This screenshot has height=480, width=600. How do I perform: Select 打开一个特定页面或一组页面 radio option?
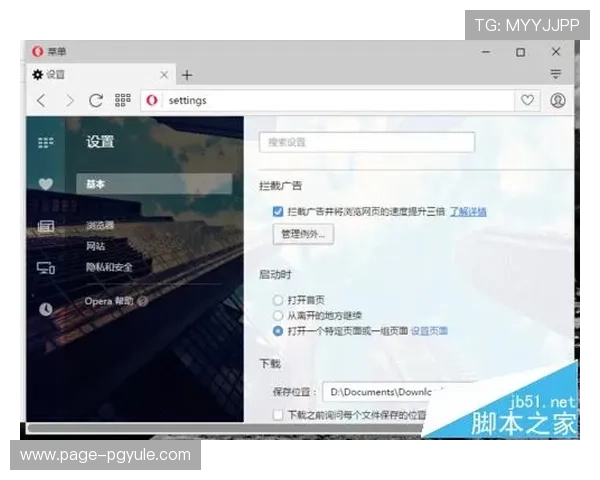click(x=278, y=331)
